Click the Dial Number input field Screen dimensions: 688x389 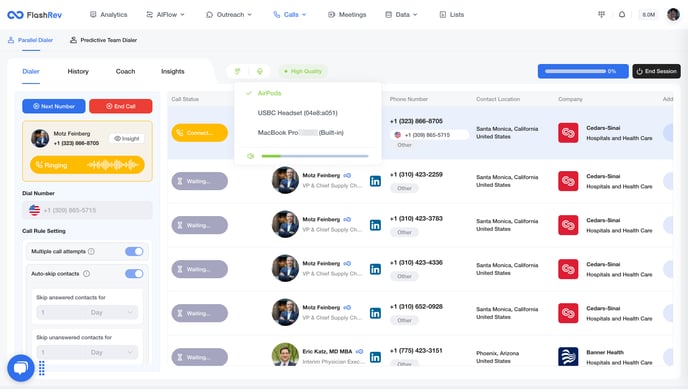pyautogui.click(x=87, y=210)
